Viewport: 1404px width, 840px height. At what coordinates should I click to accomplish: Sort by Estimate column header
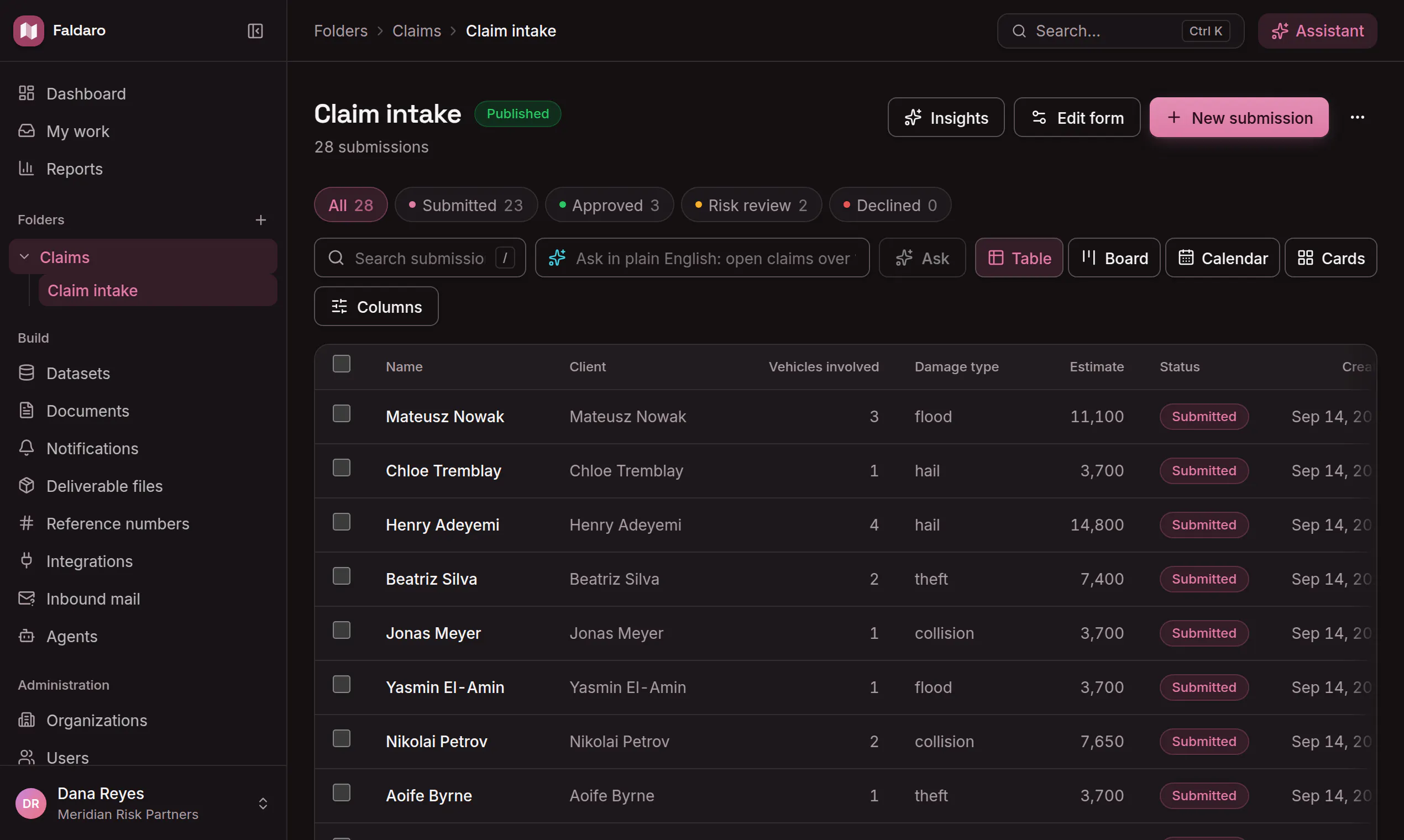click(x=1097, y=366)
